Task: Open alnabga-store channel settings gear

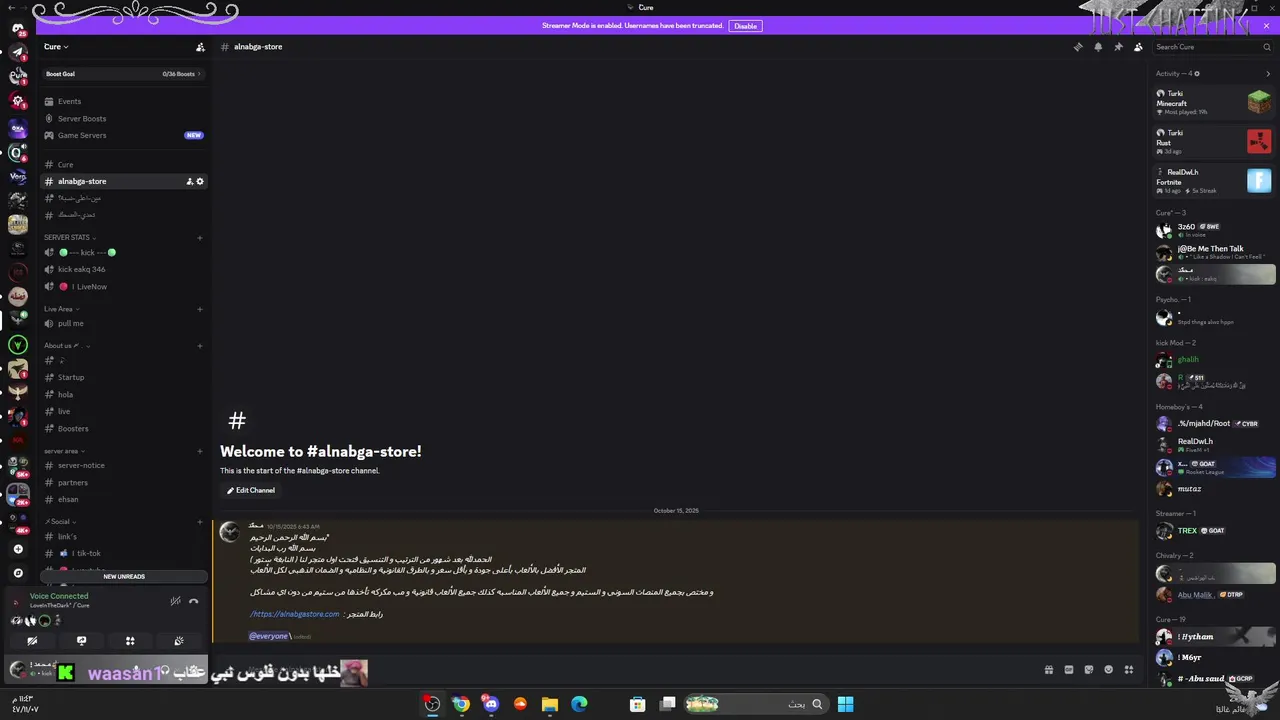Action: coord(200,182)
